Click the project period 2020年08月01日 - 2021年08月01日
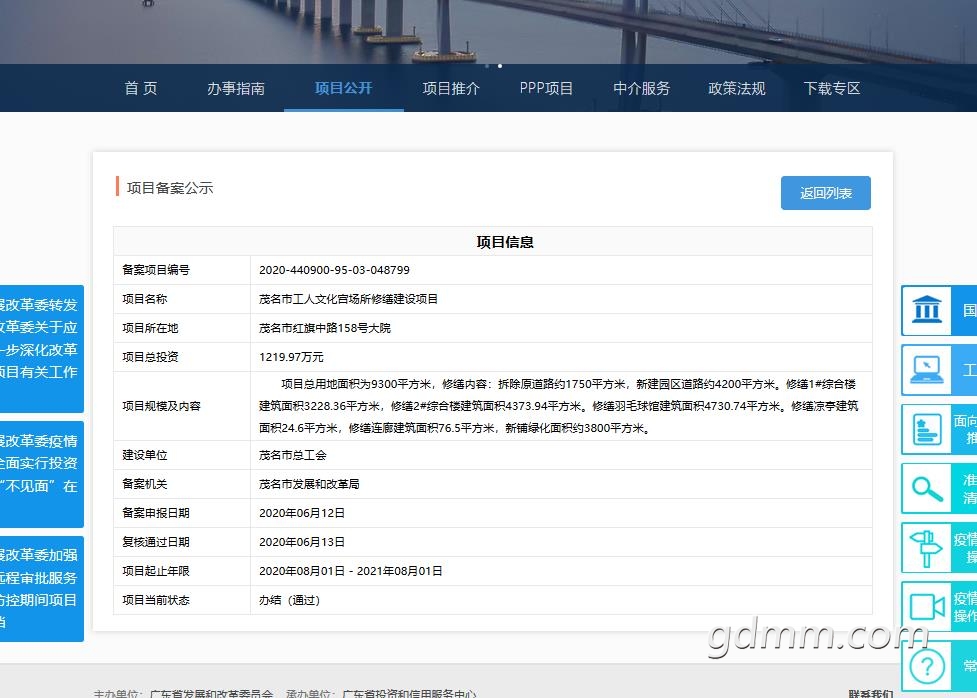 tap(351, 571)
